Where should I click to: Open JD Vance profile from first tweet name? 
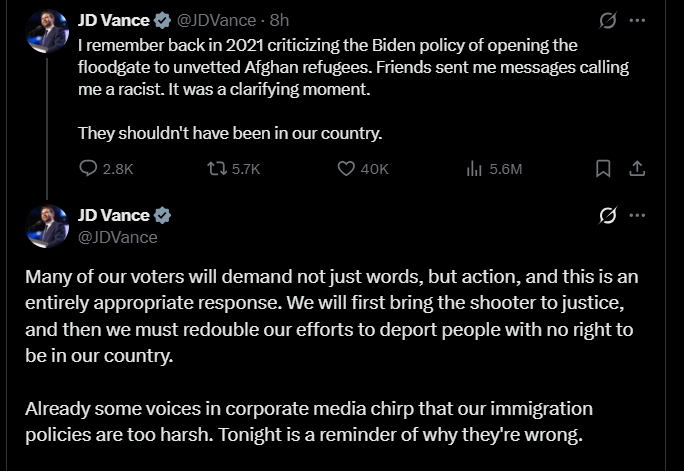(114, 20)
